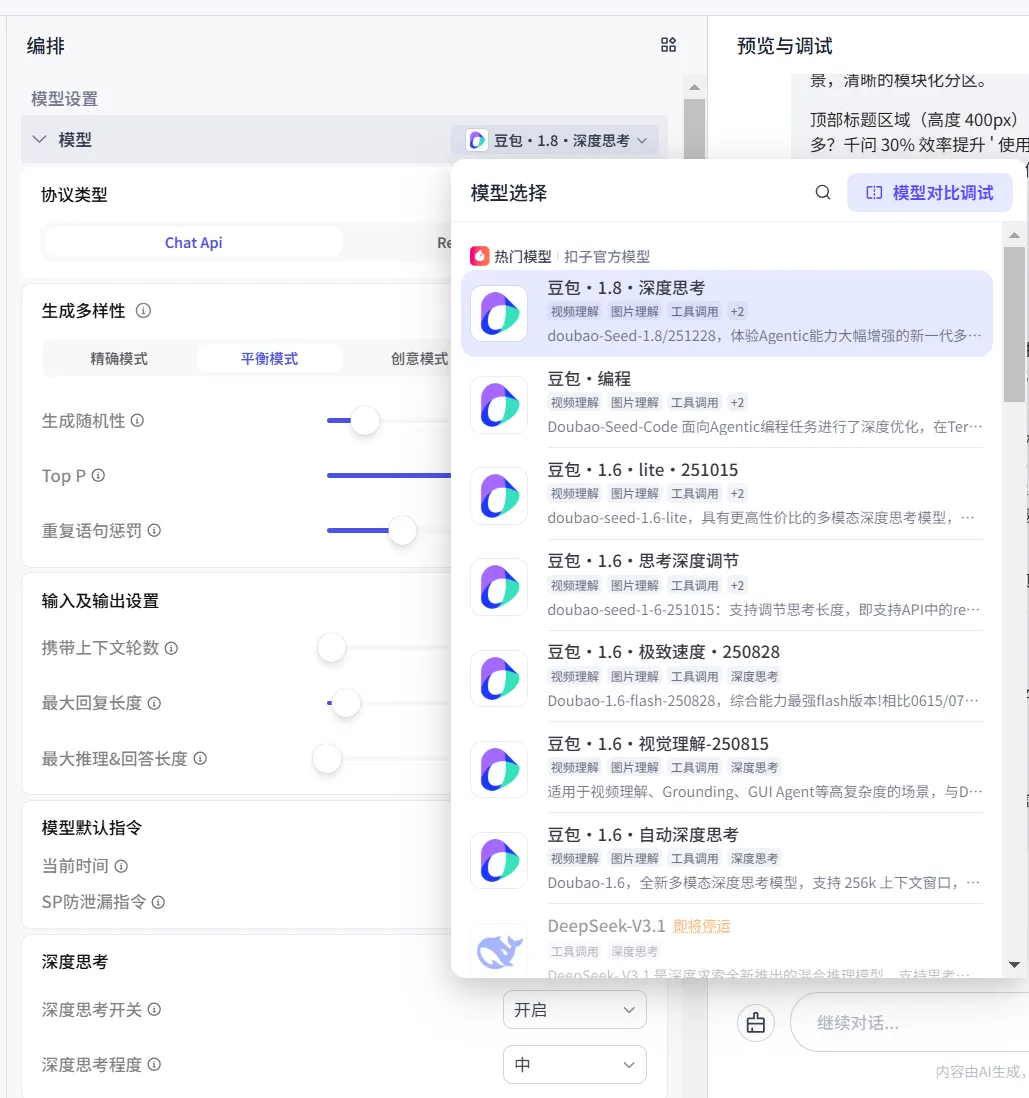Click the 豆包·1.6·视觉理解-250815 model logo
The image size is (1029, 1098).
point(499,769)
